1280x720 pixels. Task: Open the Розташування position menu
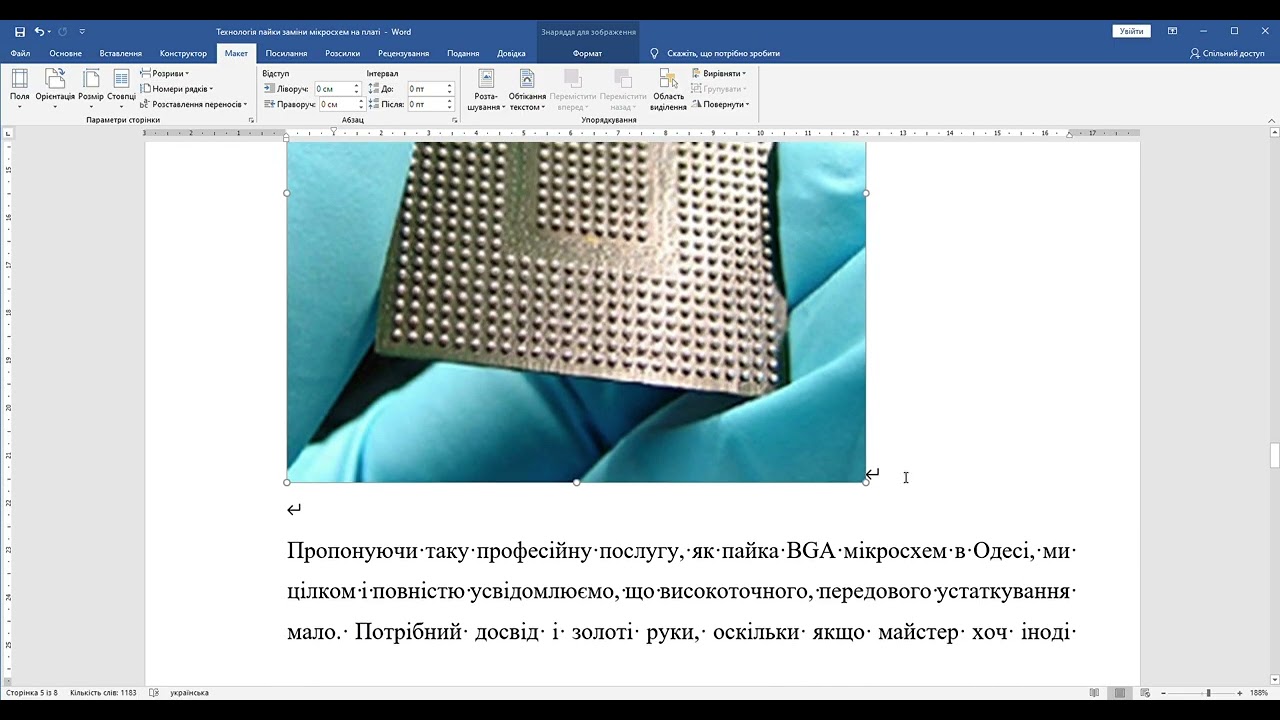pyautogui.click(x=486, y=89)
